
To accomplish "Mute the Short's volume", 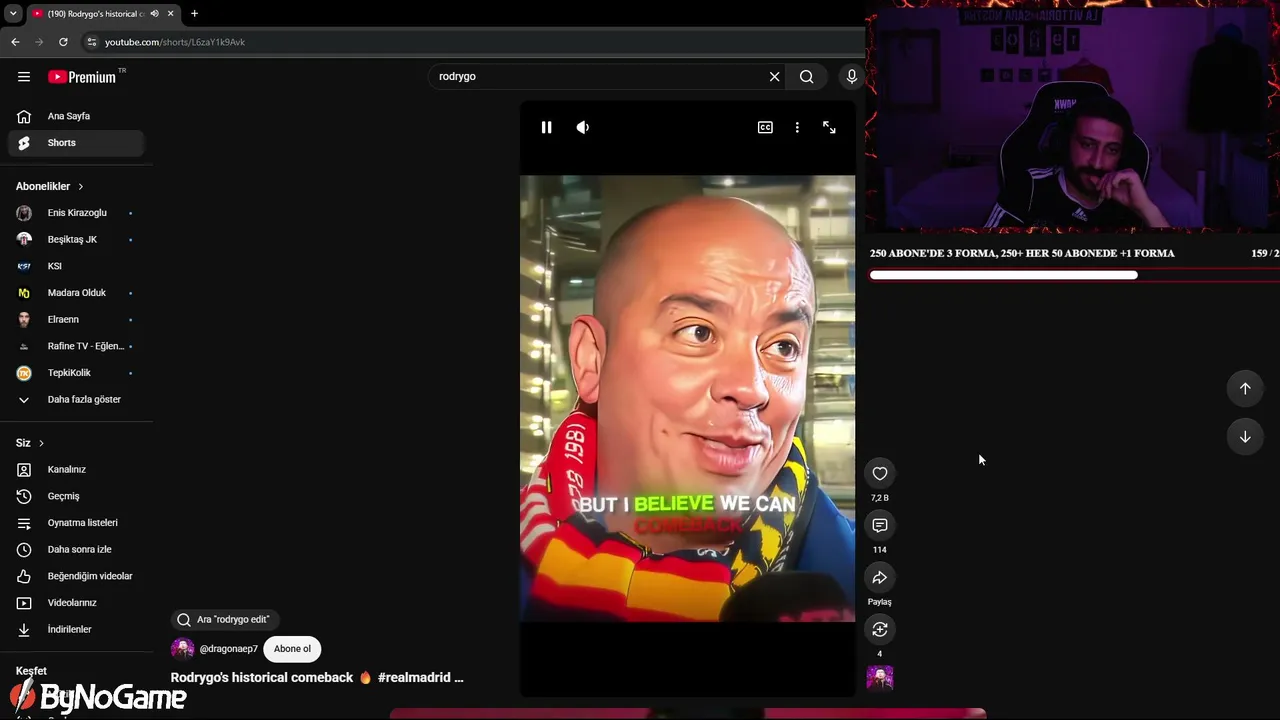I will (x=582, y=127).
